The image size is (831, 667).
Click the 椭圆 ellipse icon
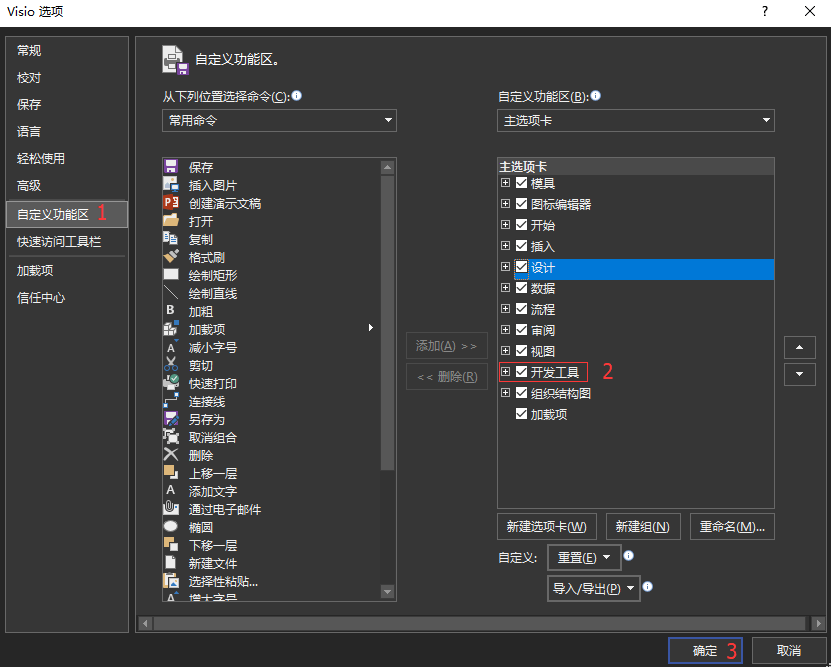coord(171,527)
